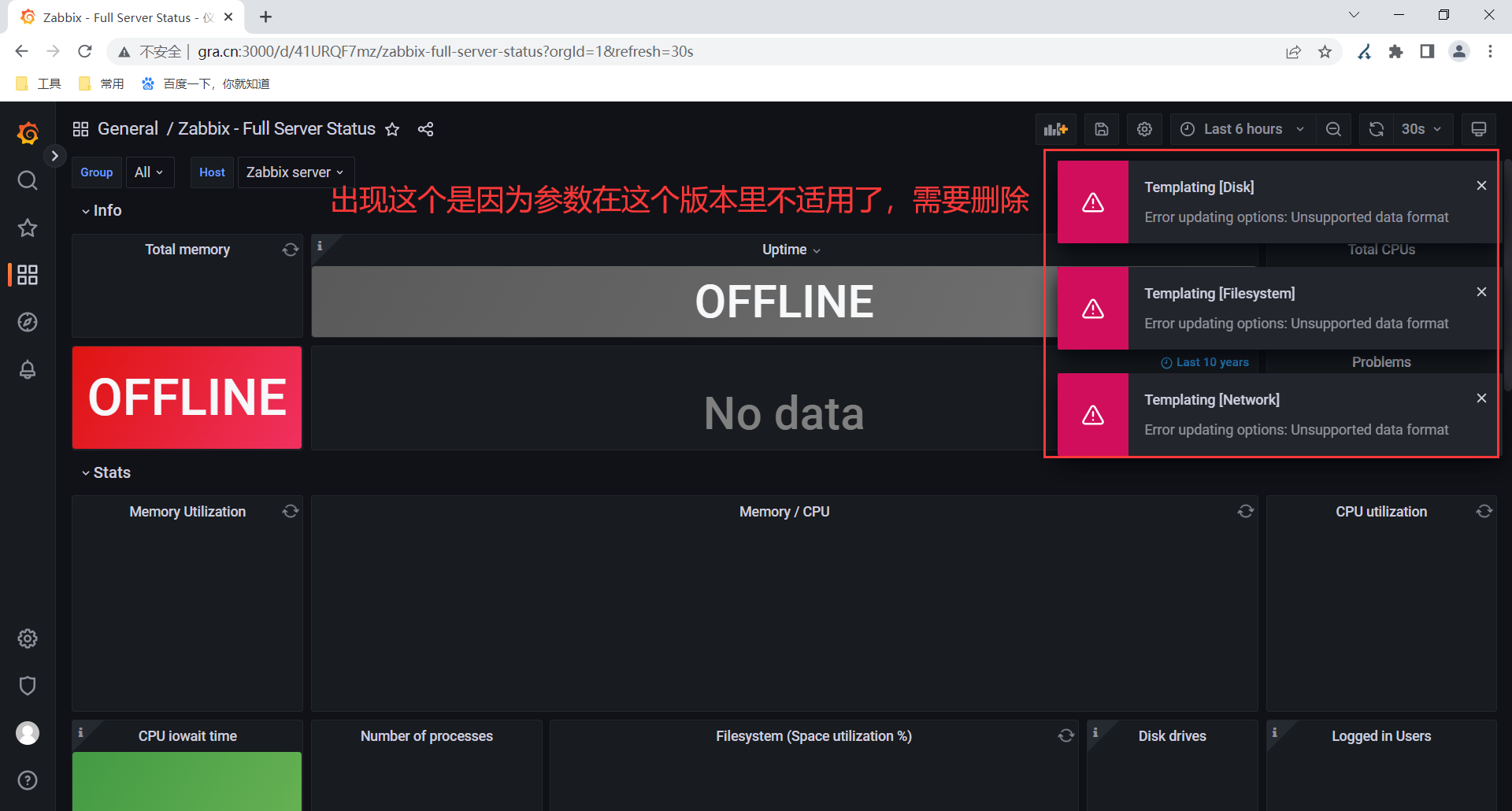Click the General breadcrumb link
The height and width of the screenshot is (811, 1512).
coord(128,129)
